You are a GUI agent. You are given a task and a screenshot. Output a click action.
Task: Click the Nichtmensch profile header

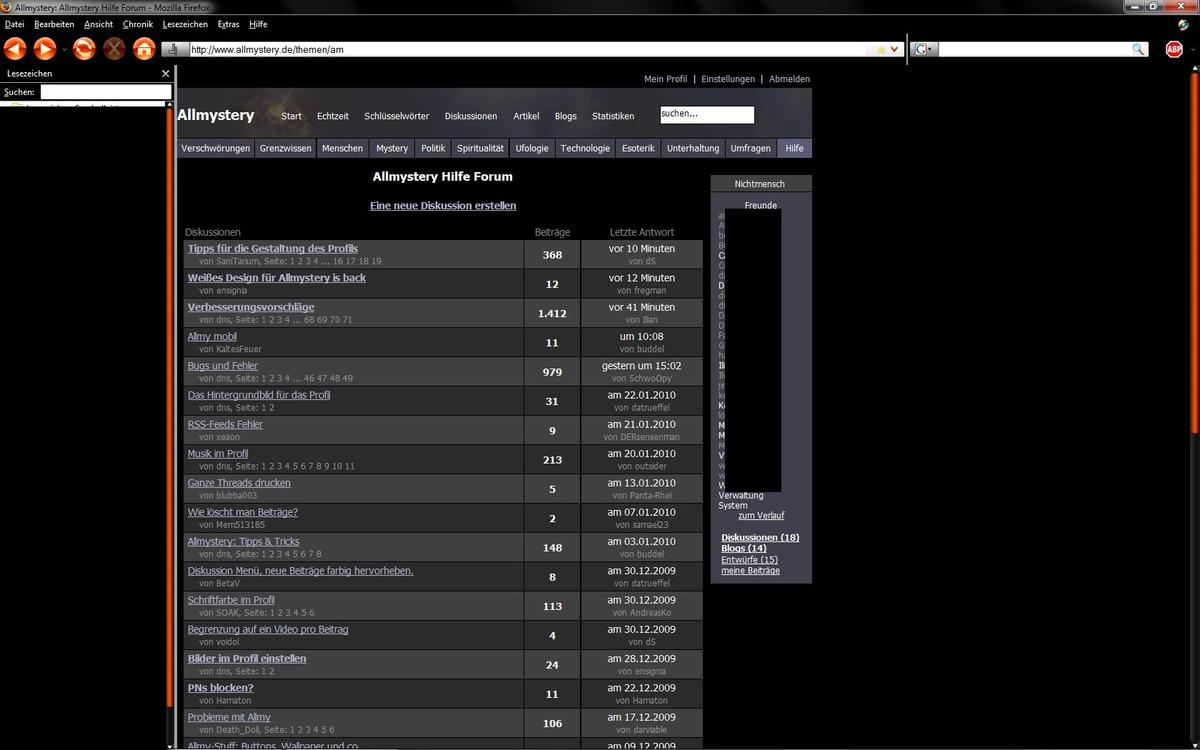760,184
